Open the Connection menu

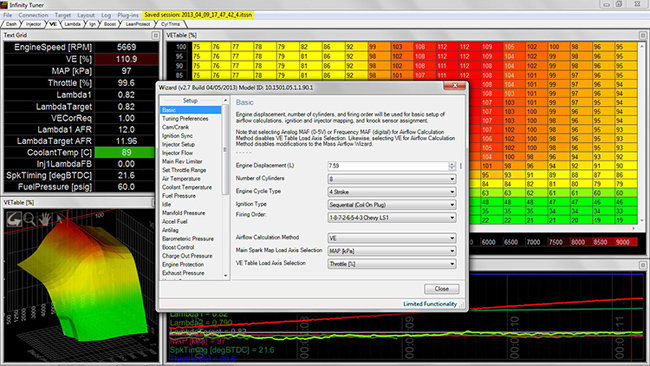(33, 15)
